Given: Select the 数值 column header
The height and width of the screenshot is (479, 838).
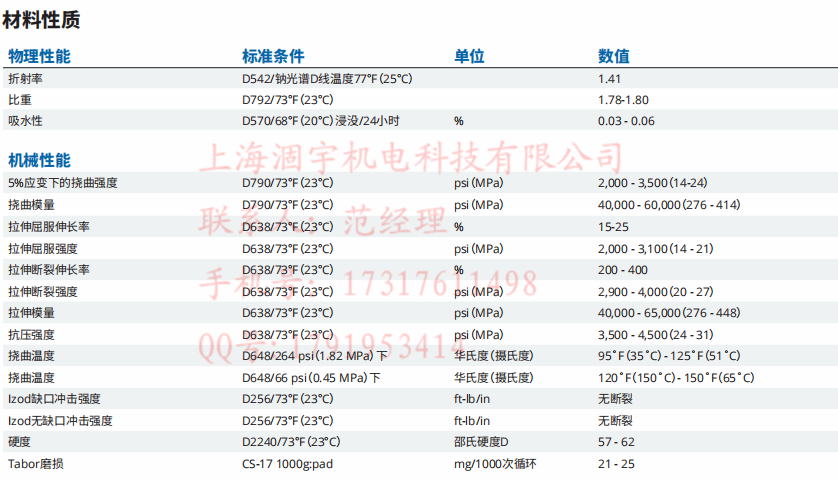Looking at the screenshot, I should (614, 56).
